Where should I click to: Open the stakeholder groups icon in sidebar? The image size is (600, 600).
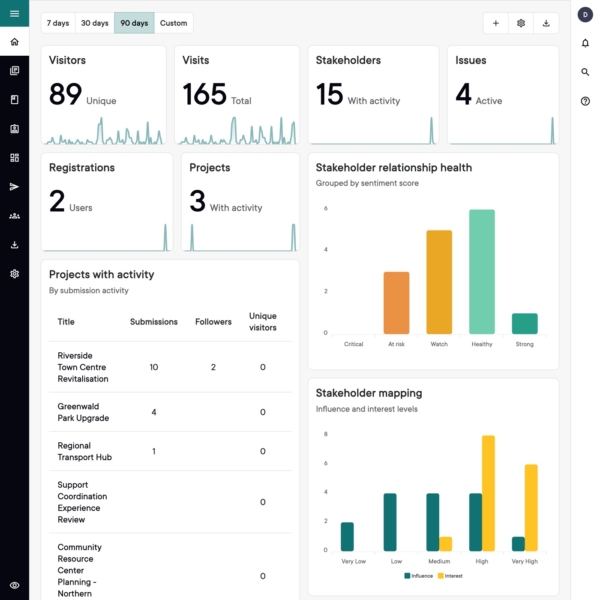15,216
